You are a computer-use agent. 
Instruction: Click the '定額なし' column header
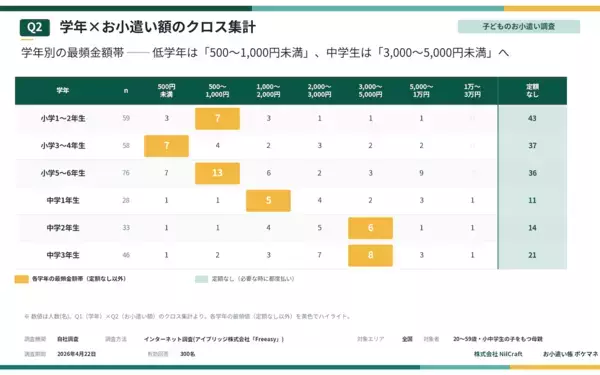(532, 91)
